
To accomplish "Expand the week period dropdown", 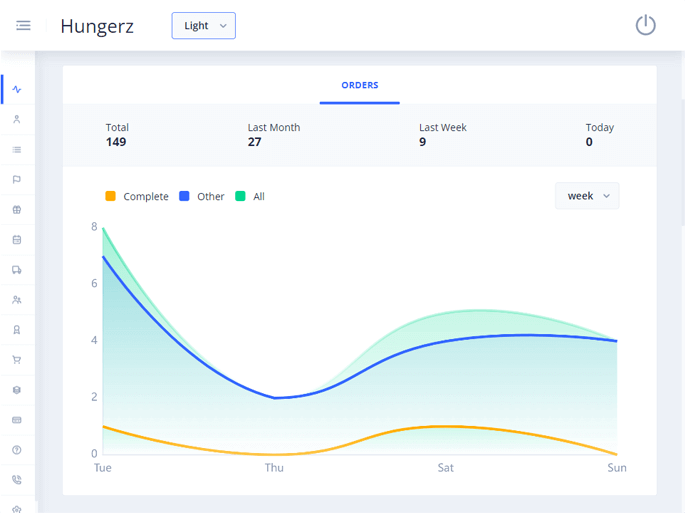I will [x=587, y=196].
